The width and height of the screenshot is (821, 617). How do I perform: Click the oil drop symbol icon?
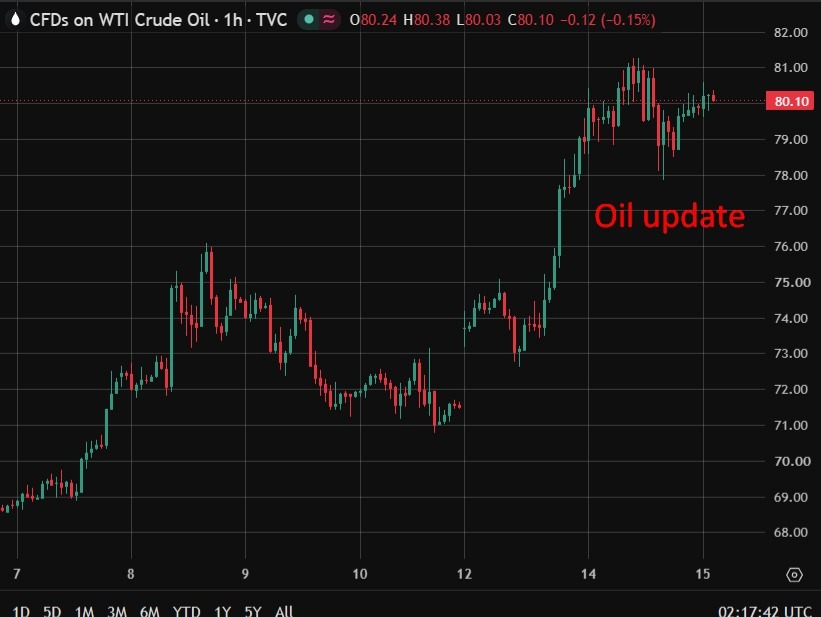click(15, 20)
